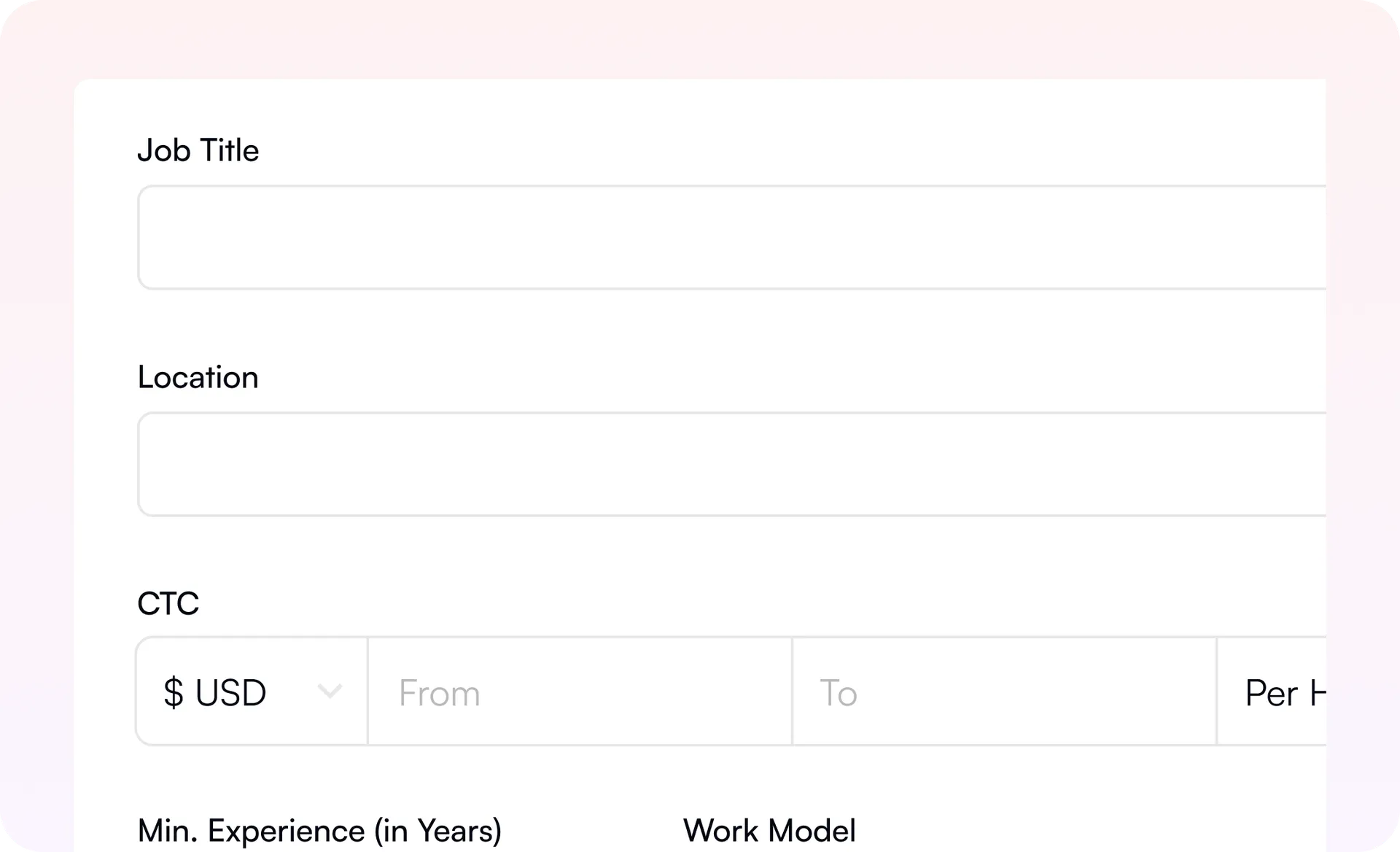Click the To placeholder text
Viewport: 1400px width, 852px height.
tap(839, 693)
